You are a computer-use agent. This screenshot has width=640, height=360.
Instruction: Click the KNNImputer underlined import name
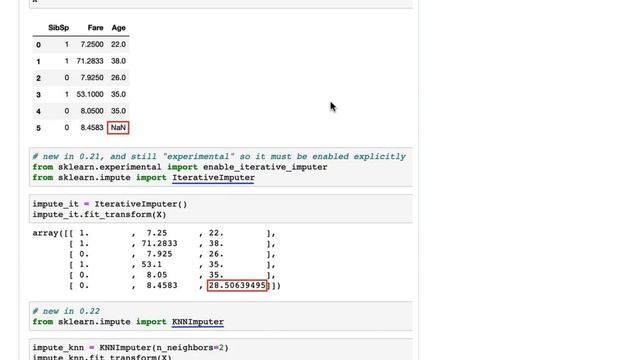coord(198,322)
